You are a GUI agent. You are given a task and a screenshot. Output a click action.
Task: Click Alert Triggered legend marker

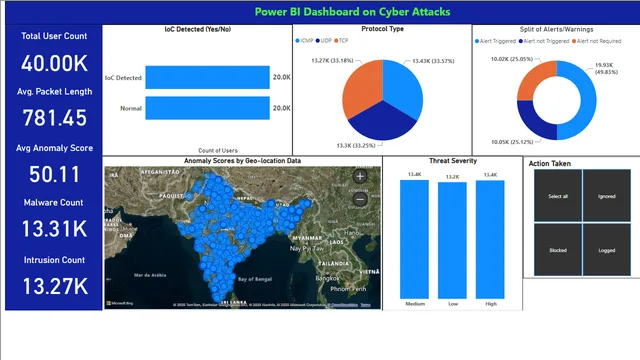(477, 41)
